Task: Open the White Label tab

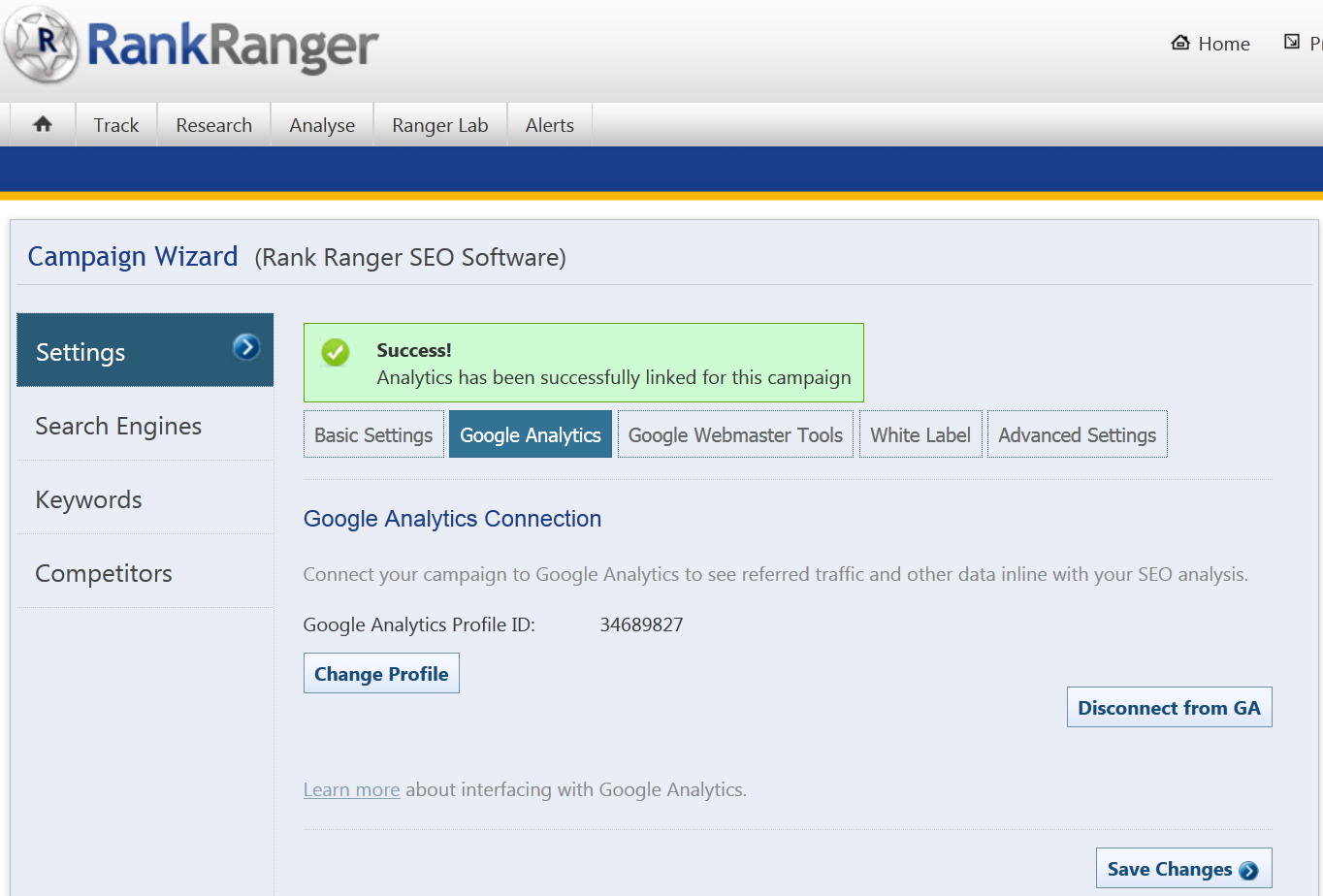Action: pyautogui.click(x=920, y=435)
